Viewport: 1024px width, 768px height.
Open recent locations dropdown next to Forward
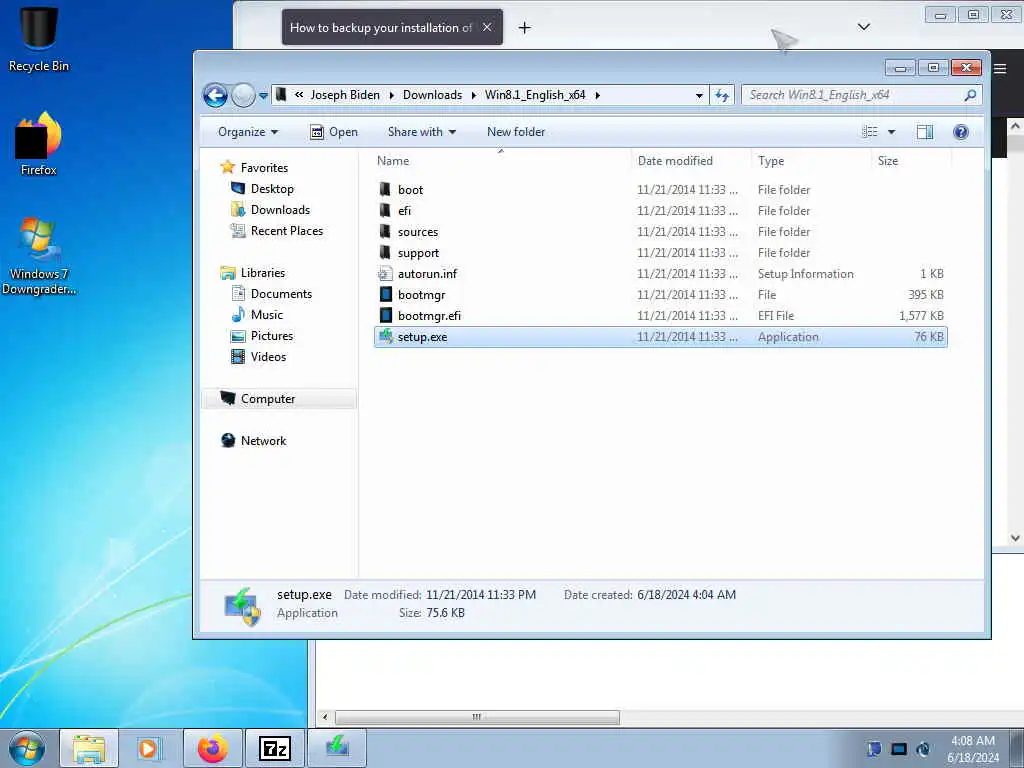tap(263, 95)
